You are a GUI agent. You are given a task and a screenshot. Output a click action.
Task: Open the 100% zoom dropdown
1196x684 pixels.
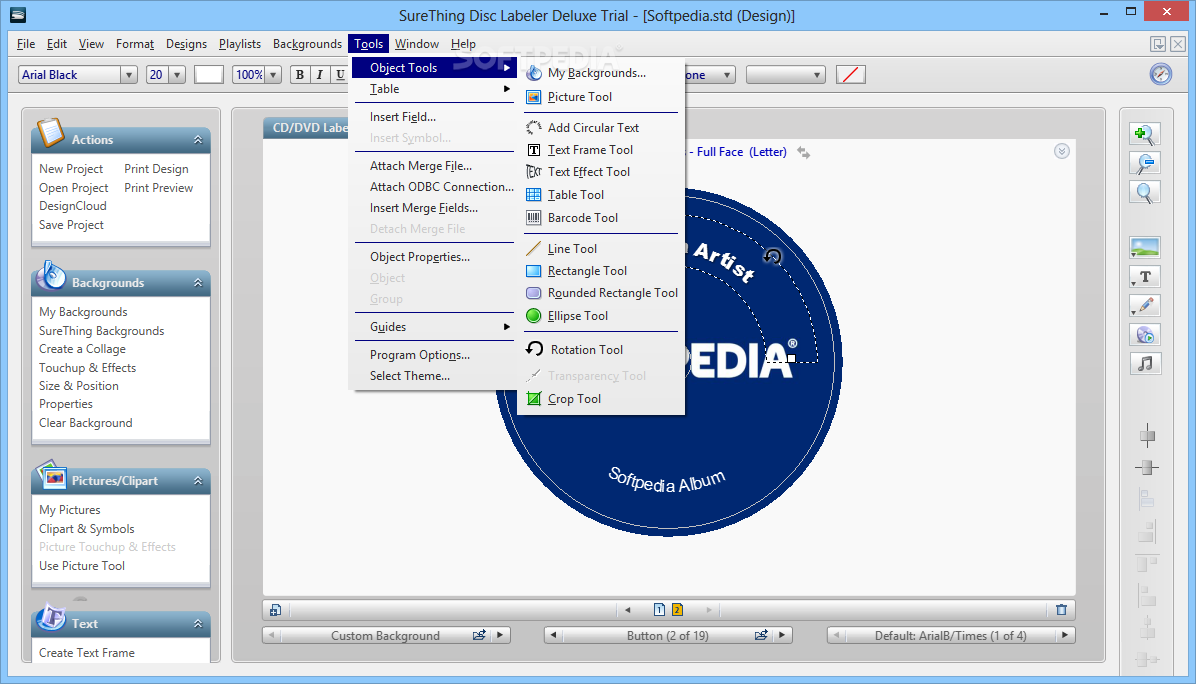tap(273, 75)
